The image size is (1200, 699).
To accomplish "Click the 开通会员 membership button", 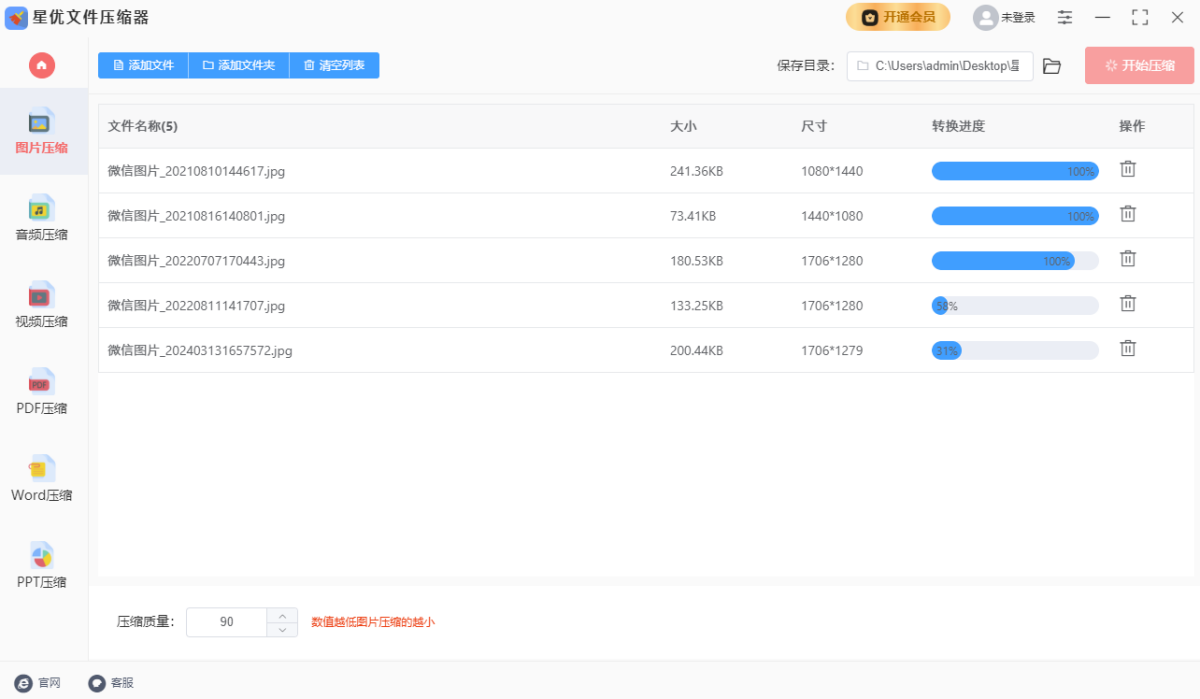I will point(897,17).
